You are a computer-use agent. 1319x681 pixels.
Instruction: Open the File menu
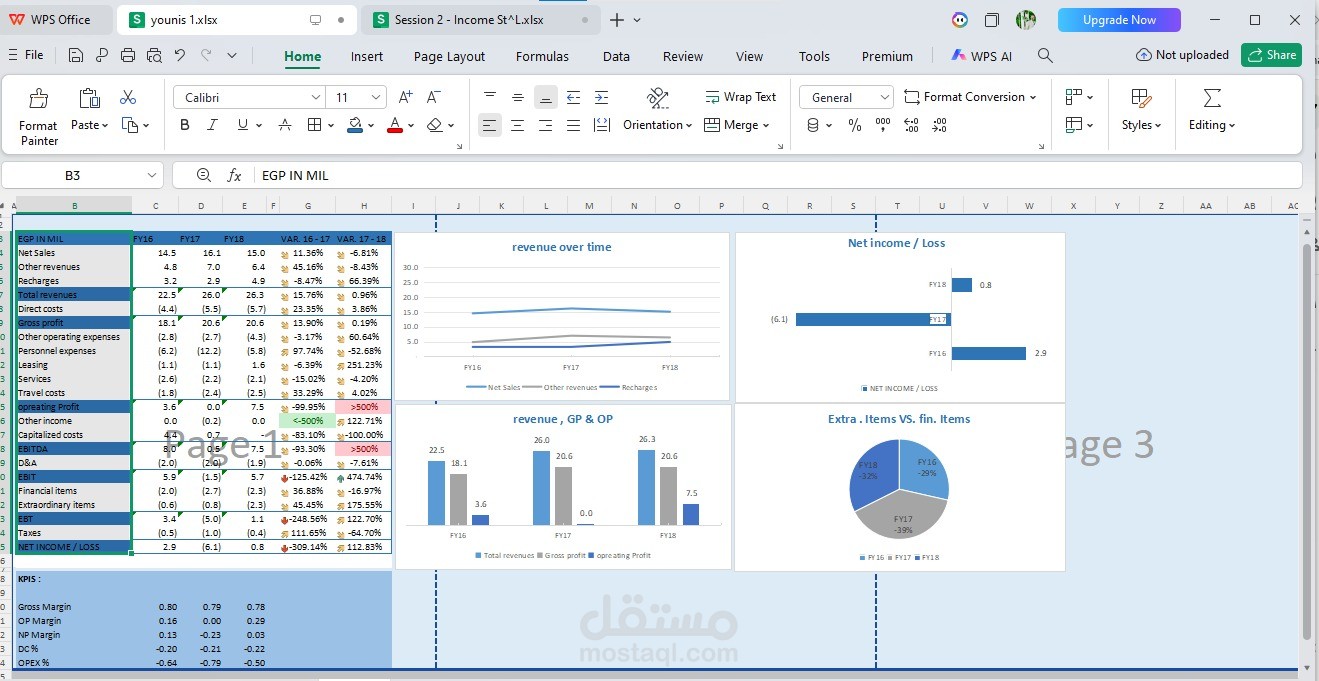coord(27,55)
